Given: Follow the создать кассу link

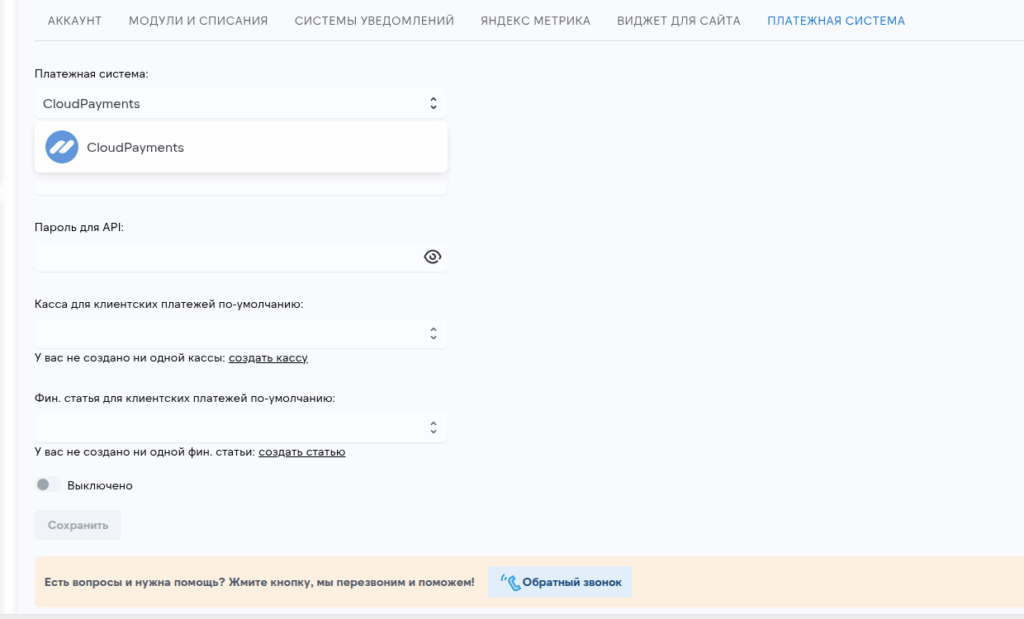Looking at the screenshot, I should click(x=268, y=358).
